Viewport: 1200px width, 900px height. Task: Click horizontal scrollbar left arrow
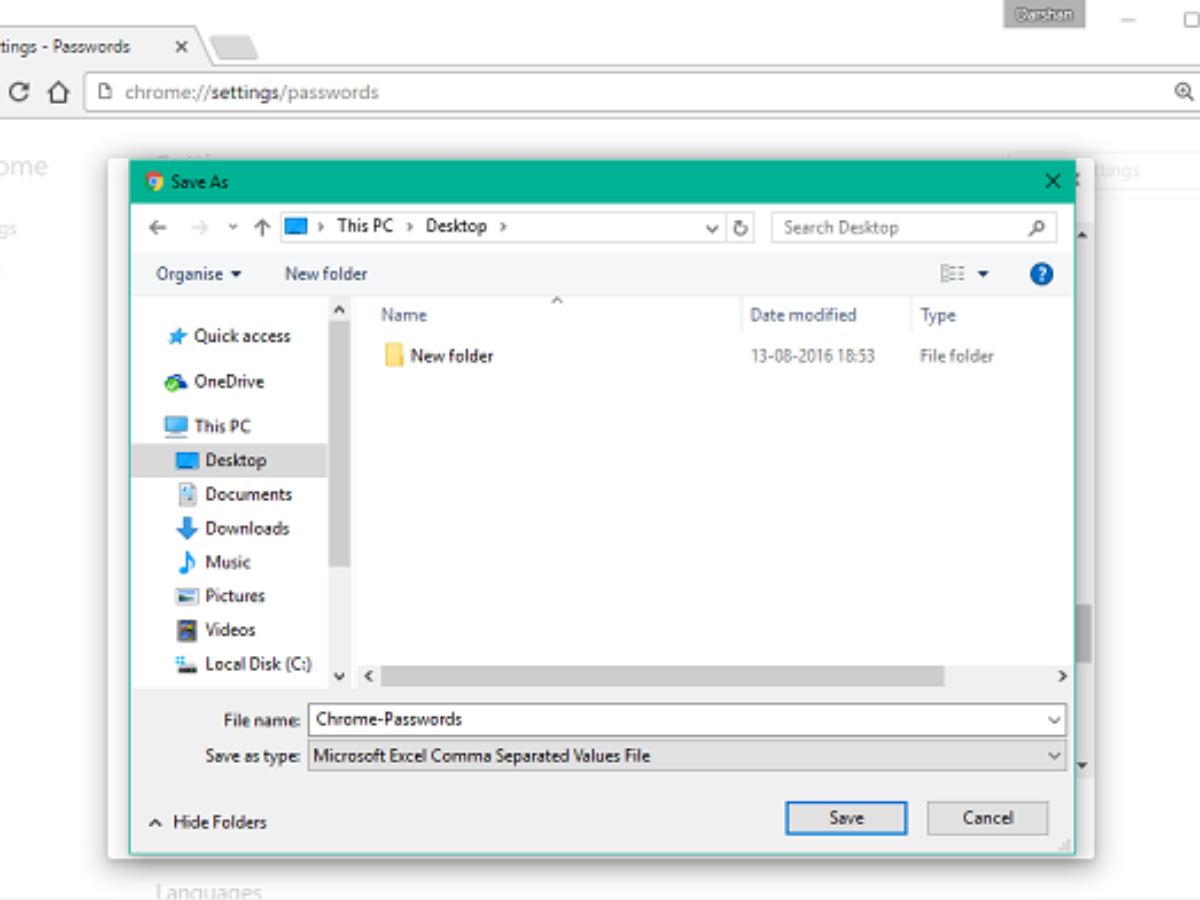tap(368, 676)
